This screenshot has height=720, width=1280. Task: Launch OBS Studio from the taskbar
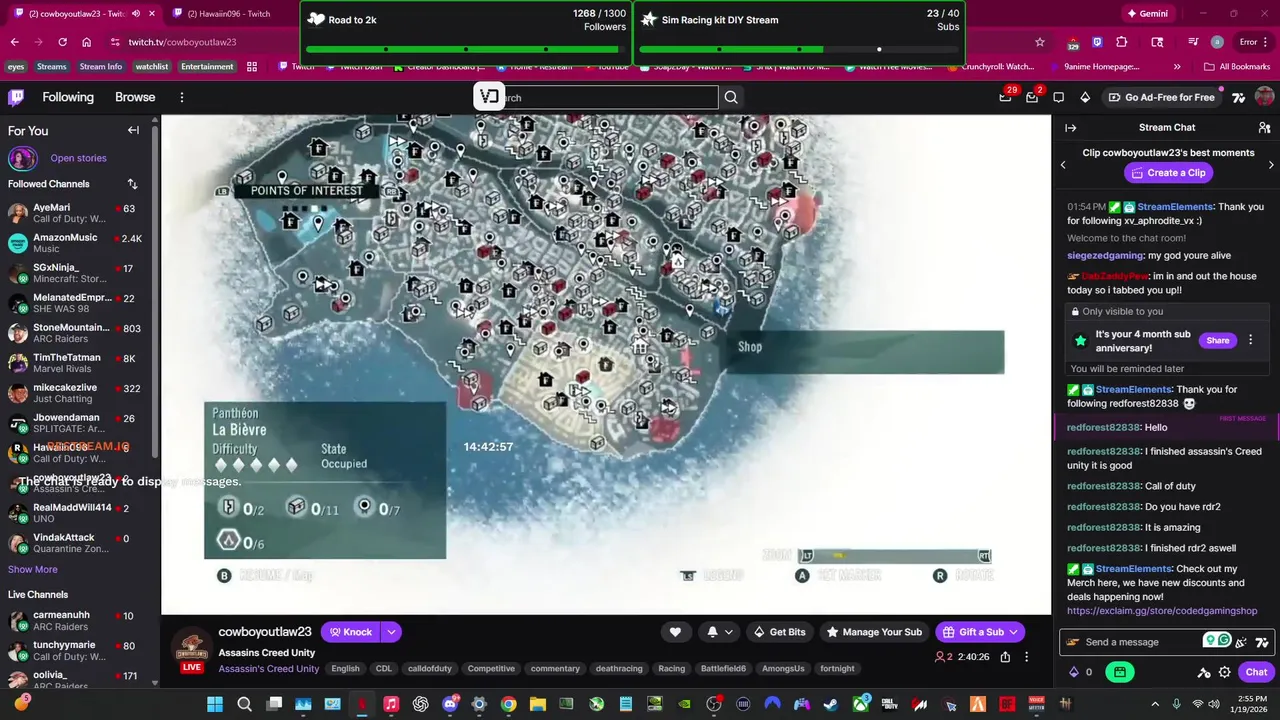click(x=714, y=704)
